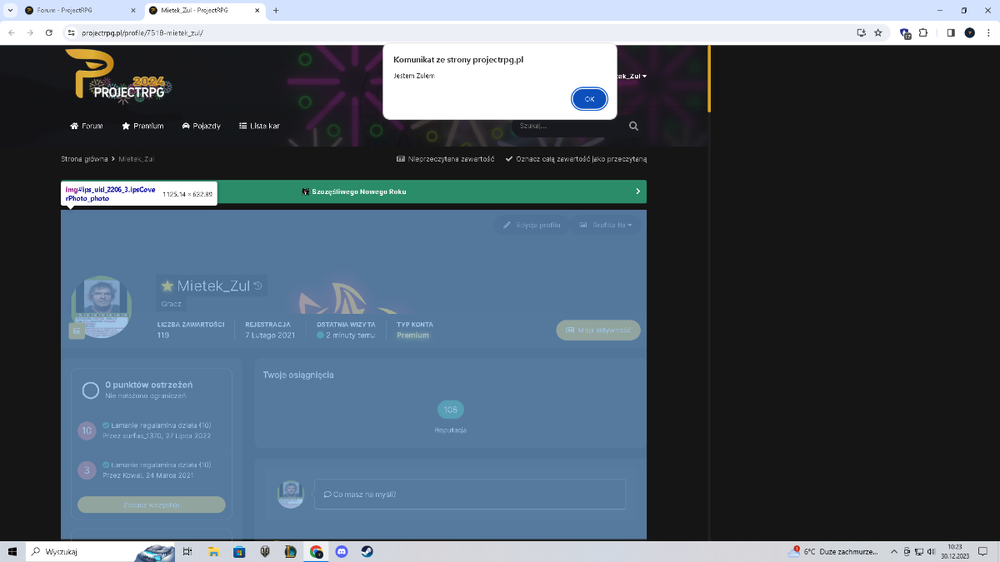This screenshot has width=1000, height=562.
Task: Click the page vertical scrollbar thumb
Action: click(x=709, y=78)
